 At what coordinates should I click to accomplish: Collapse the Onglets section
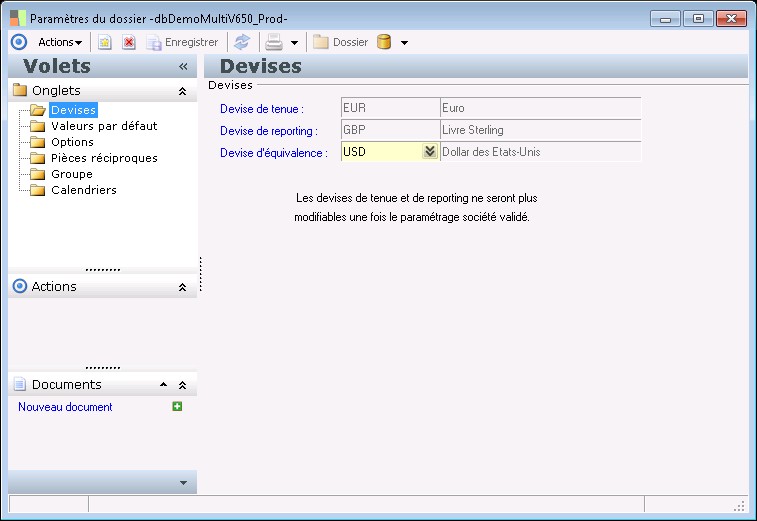click(182, 90)
